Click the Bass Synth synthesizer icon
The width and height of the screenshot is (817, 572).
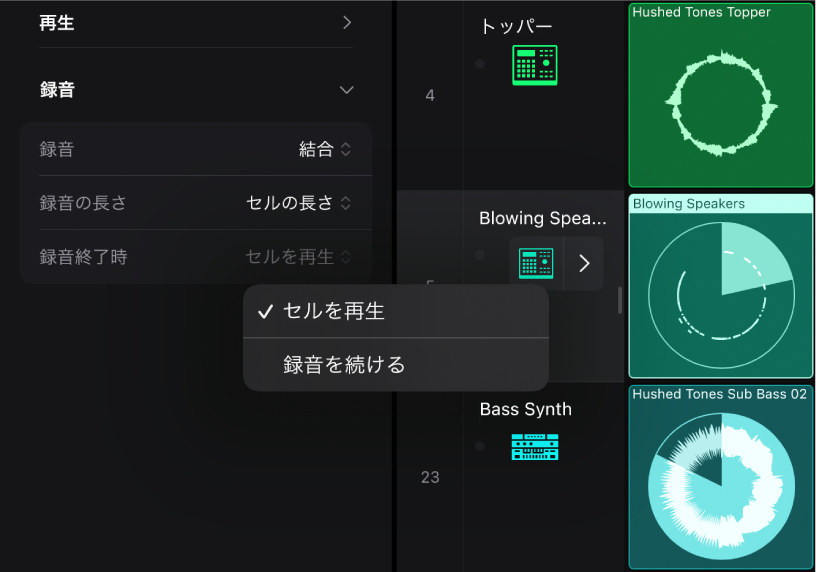pos(535,447)
